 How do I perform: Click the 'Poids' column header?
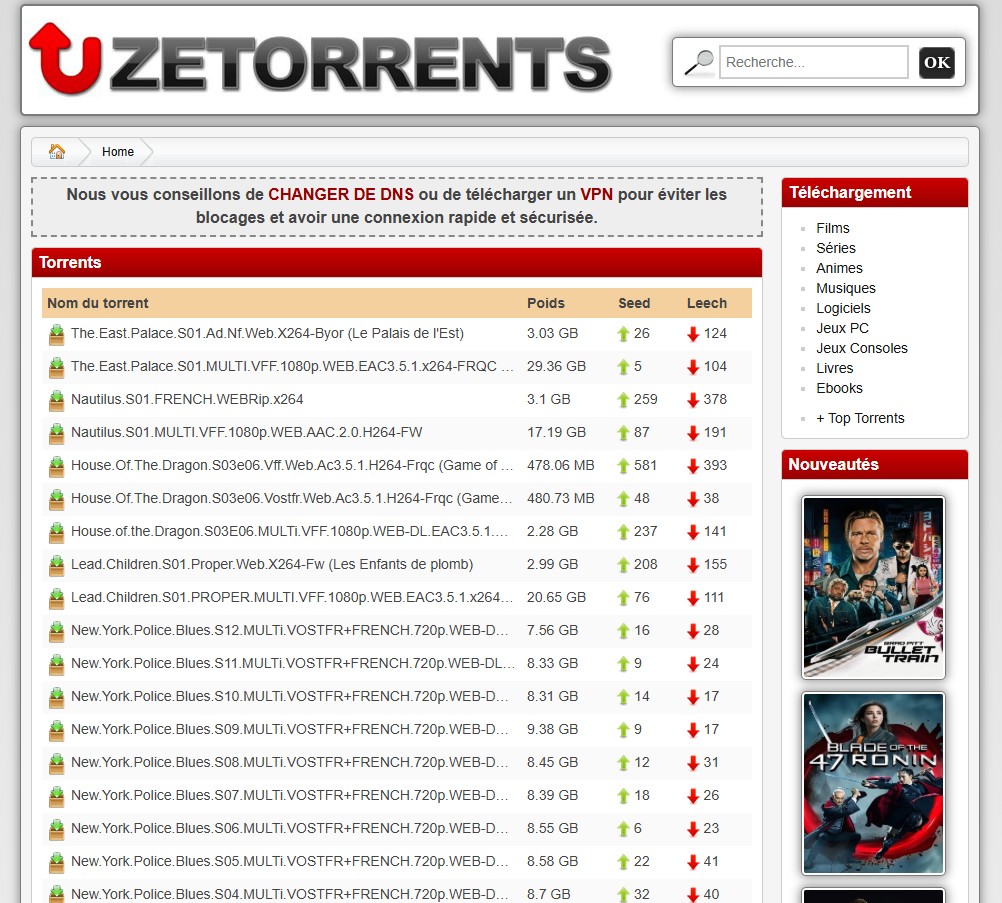(x=546, y=303)
